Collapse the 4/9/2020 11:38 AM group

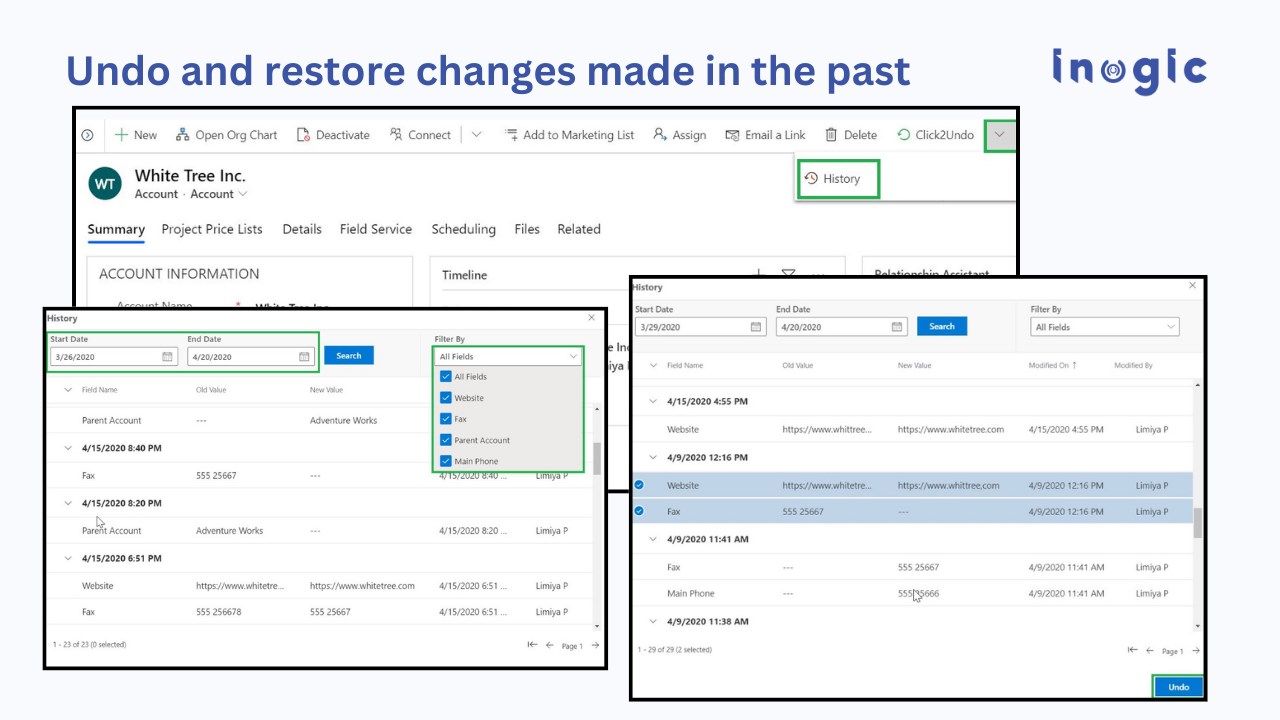click(x=654, y=621)
